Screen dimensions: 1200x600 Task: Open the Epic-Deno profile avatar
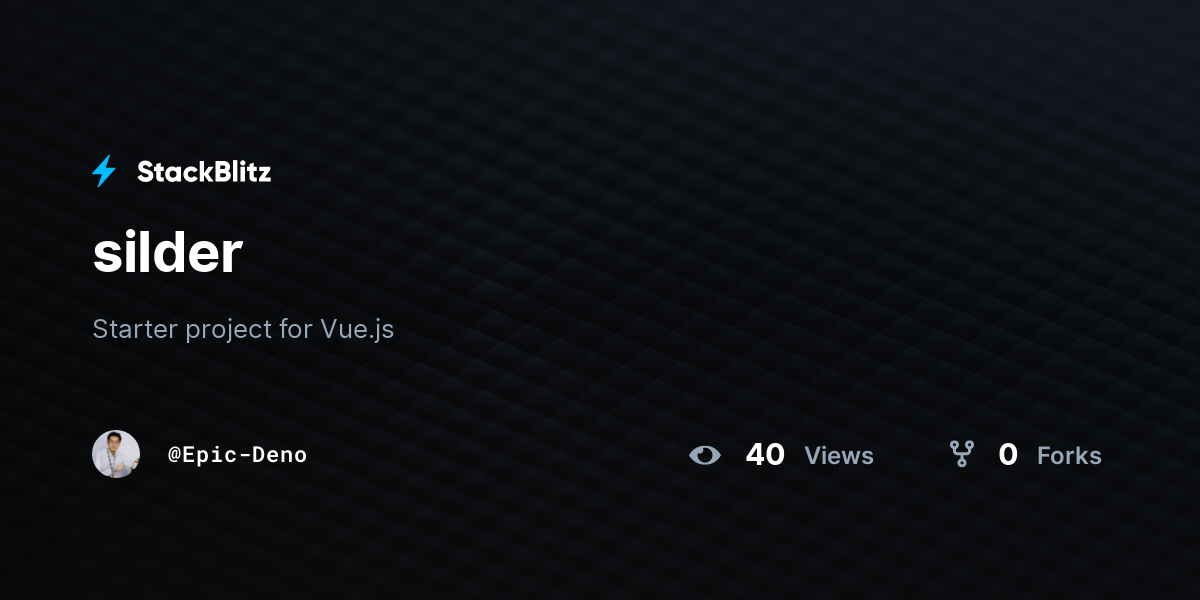click(116, 454)
